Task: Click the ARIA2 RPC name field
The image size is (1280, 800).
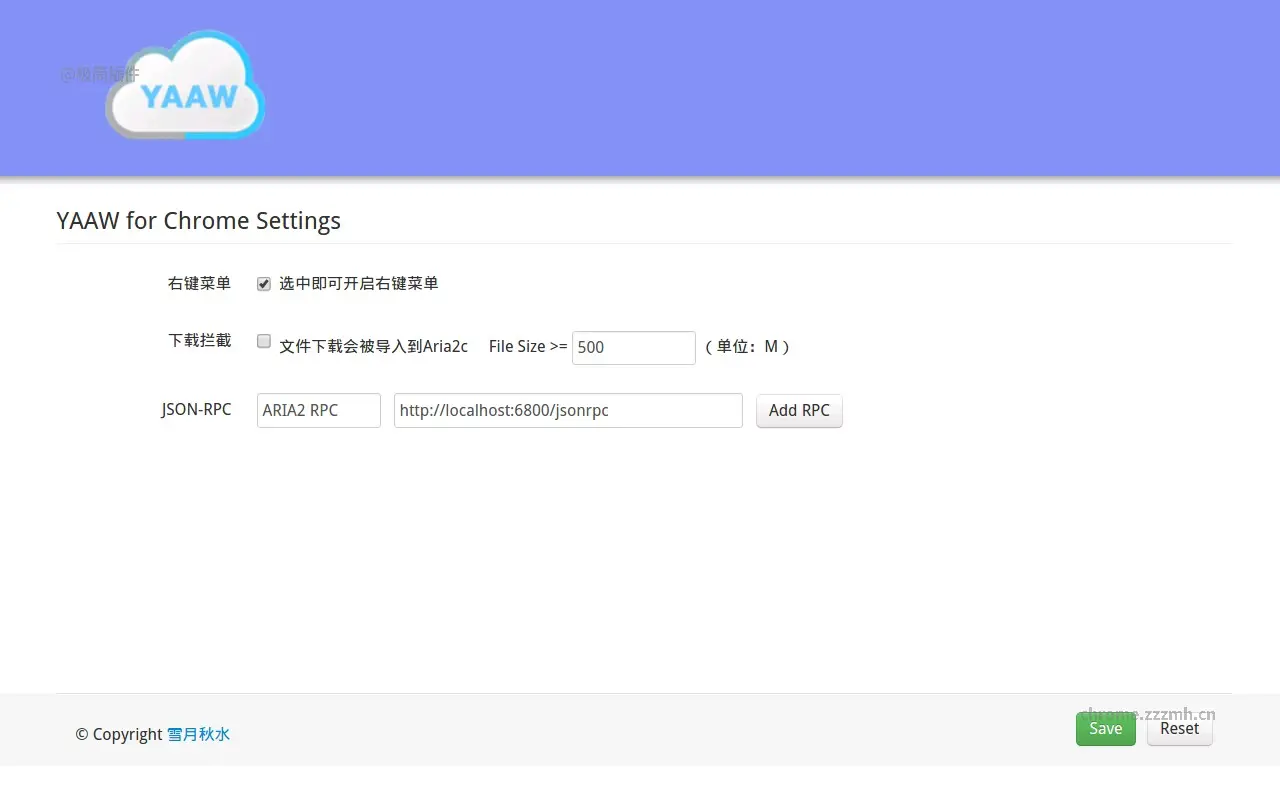Action: point(318,410)
